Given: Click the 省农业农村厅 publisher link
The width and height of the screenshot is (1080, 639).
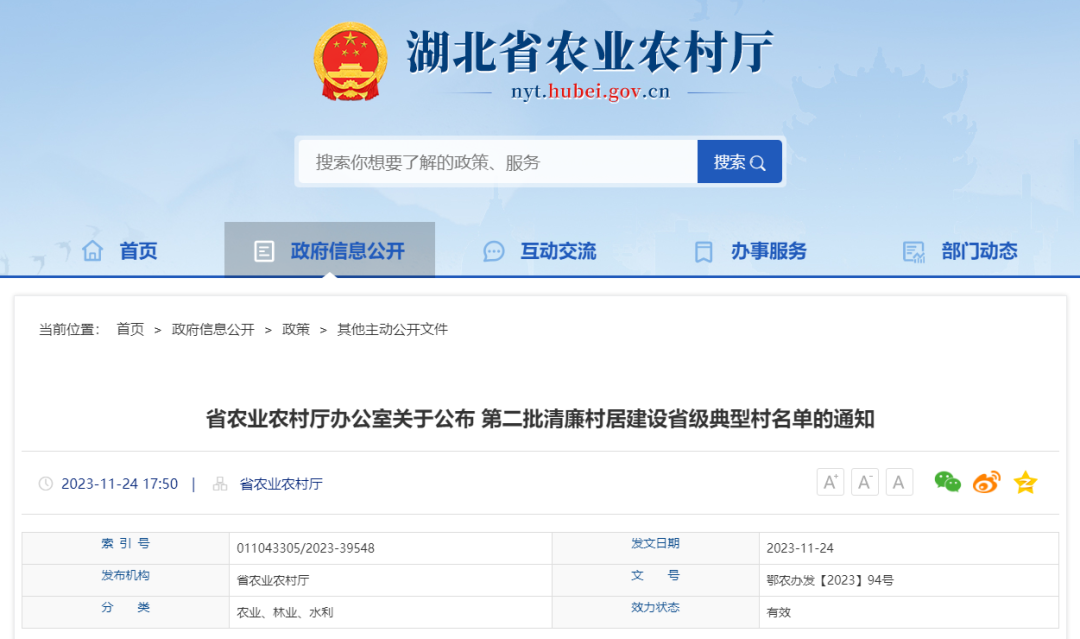Looking at the screenshot, I should [283, 483].
